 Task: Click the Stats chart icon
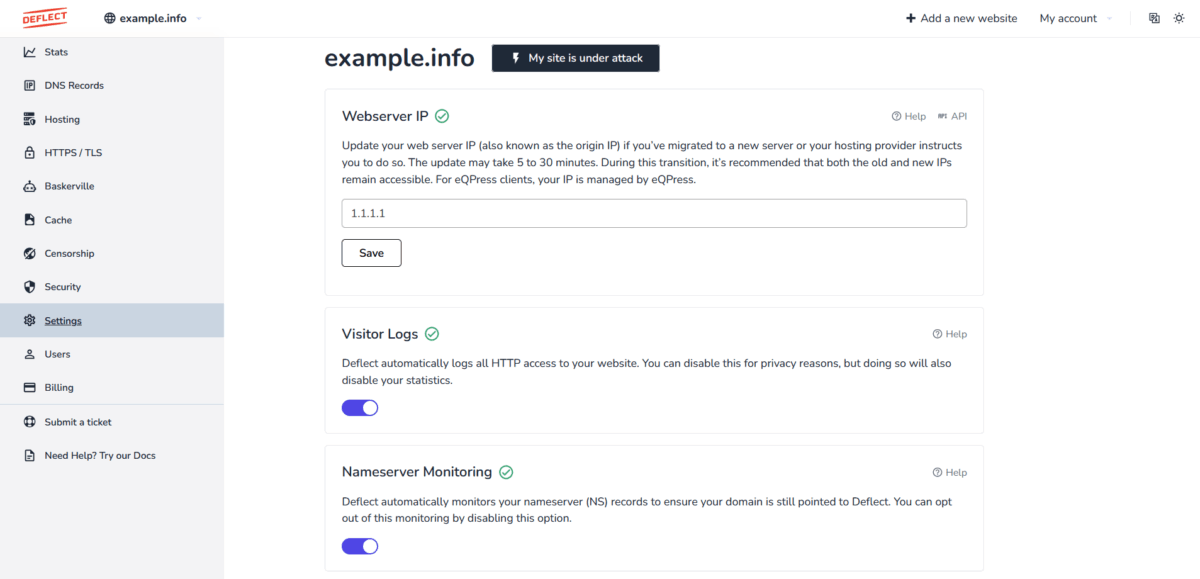coord(30,52)
